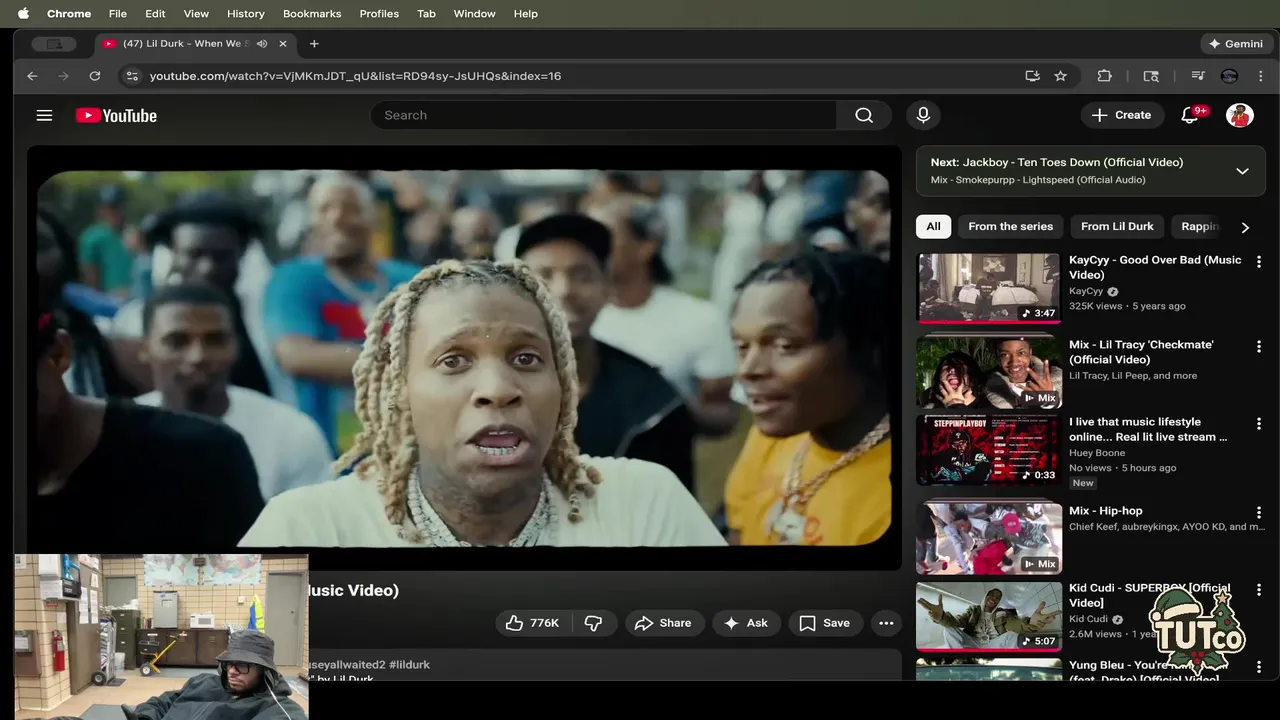Open the View menu
The width and height of the screenshot is (1280, 720).
(196, 14)
